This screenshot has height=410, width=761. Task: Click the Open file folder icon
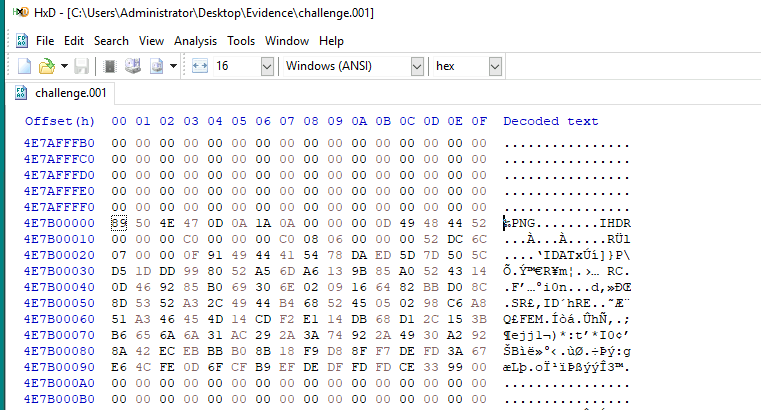(47, 66)
